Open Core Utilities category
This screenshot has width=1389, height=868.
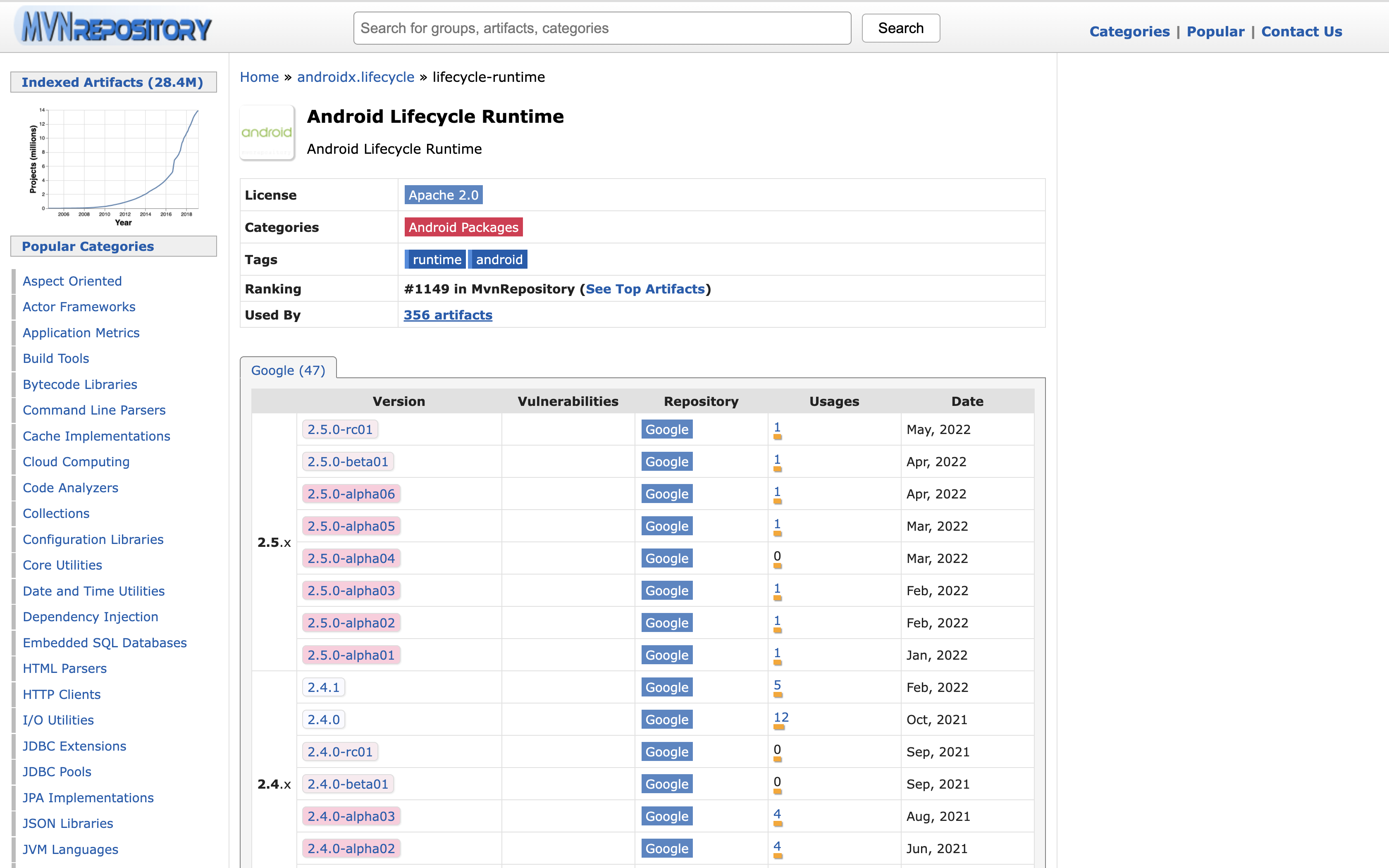(x=62, y=565)
